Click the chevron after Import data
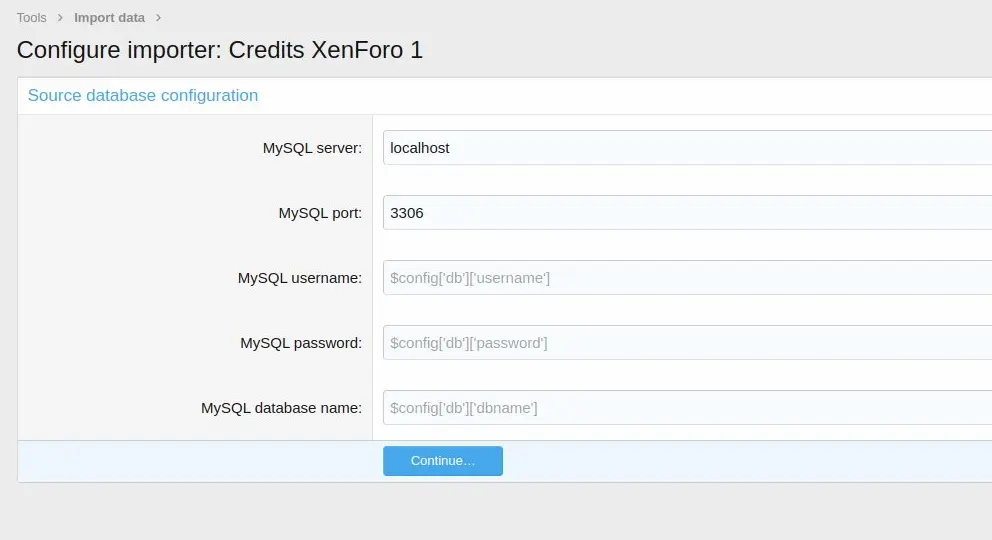Viewport: 992px width, 540px height. click(x=159, y=18)
